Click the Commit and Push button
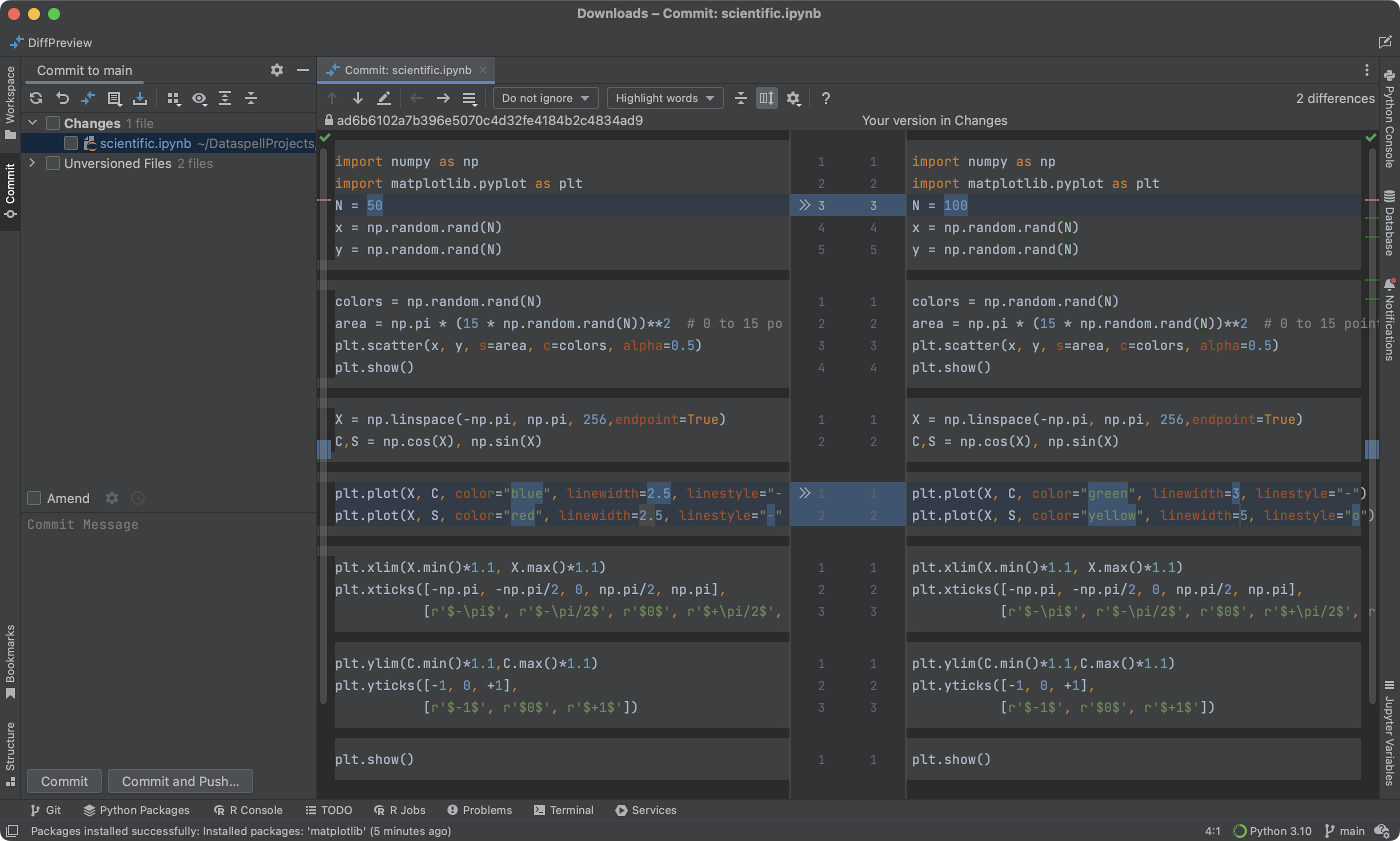This screenshot has width=1400, height=841. (180, 781)
